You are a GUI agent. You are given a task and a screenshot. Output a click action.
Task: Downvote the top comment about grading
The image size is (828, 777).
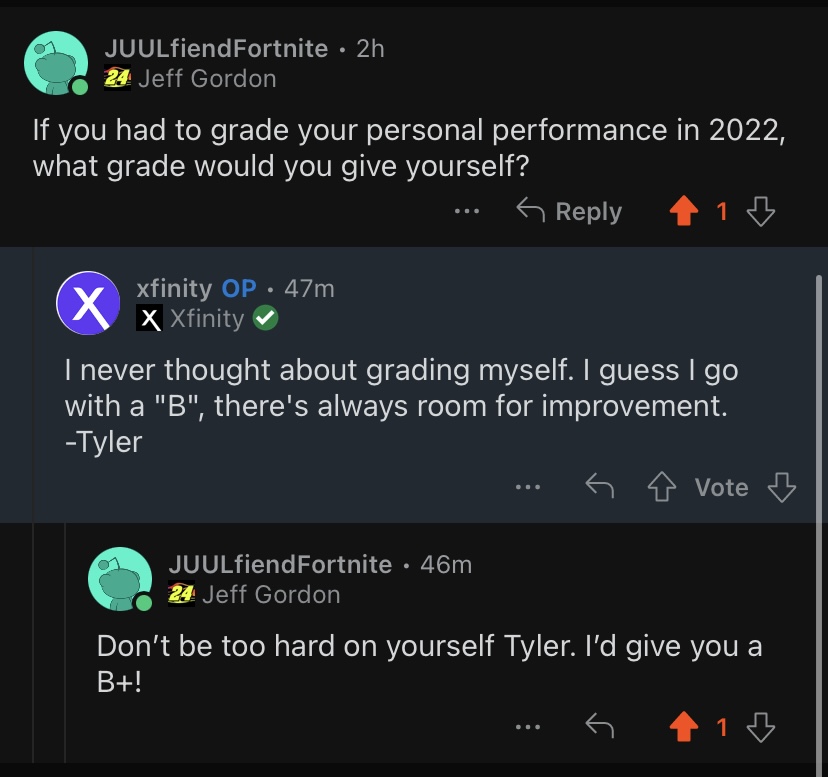(x=761, y=211)
